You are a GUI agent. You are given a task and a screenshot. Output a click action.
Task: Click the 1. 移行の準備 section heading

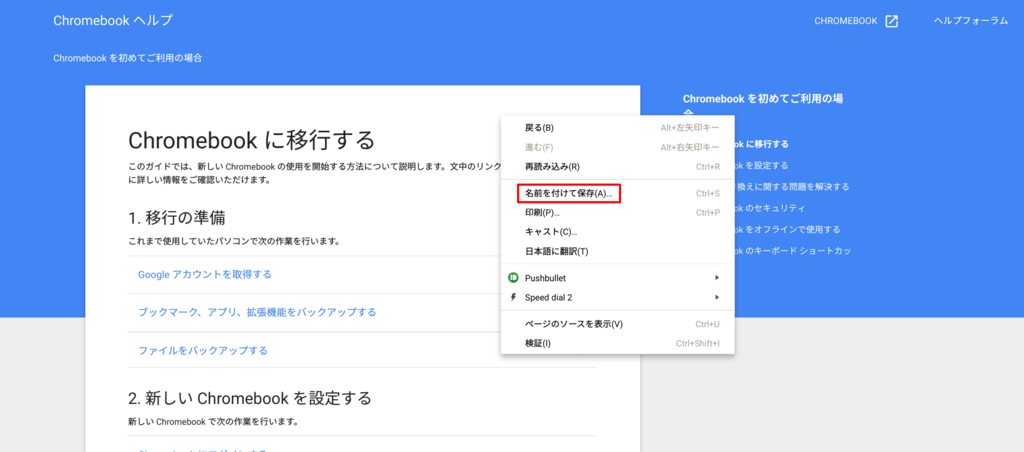tap(177, 217)
